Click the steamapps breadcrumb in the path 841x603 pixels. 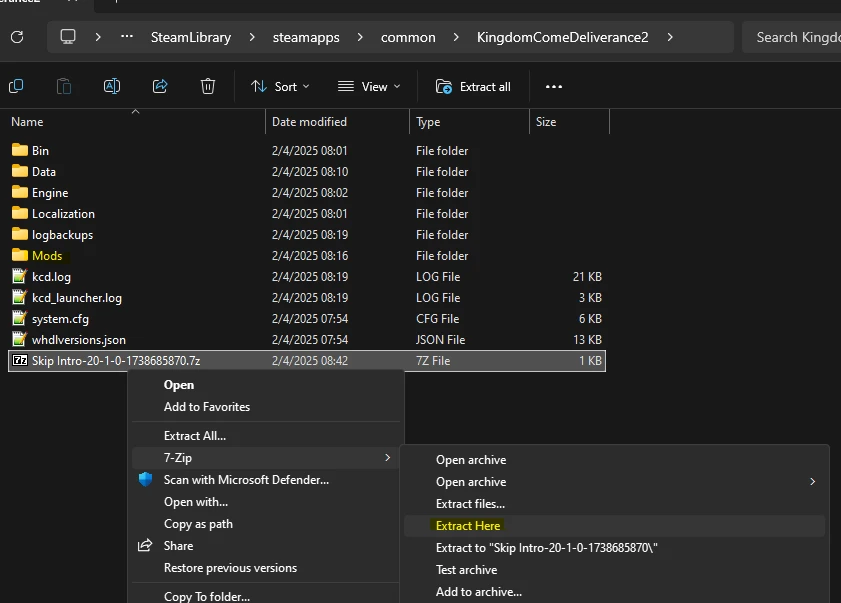[x=307, y=37]
